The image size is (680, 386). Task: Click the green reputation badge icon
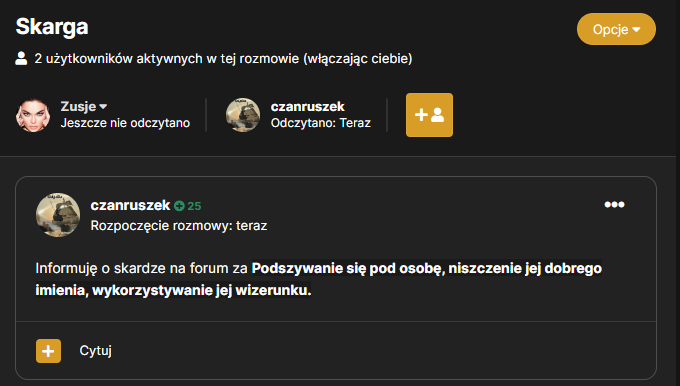point(179,206)
